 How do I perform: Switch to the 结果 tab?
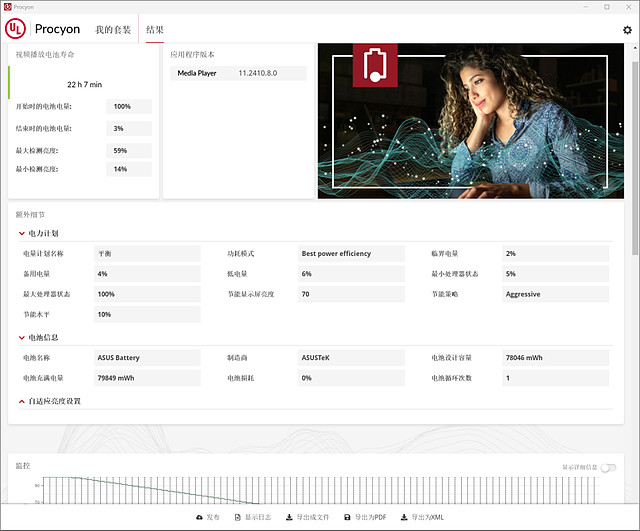155,29
